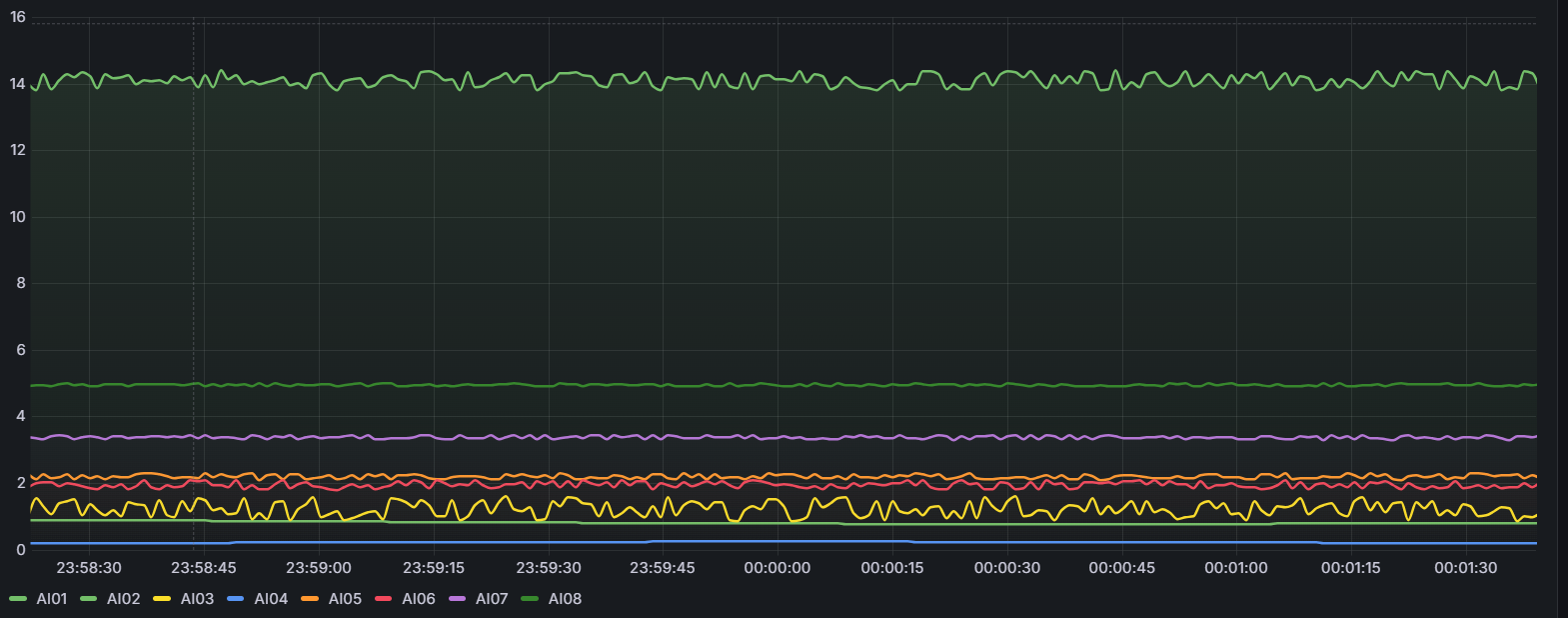This screenshot has height=618, width=1568.
Task: Open color picker for AI03 yellow swatch
Action: [162, 599]
